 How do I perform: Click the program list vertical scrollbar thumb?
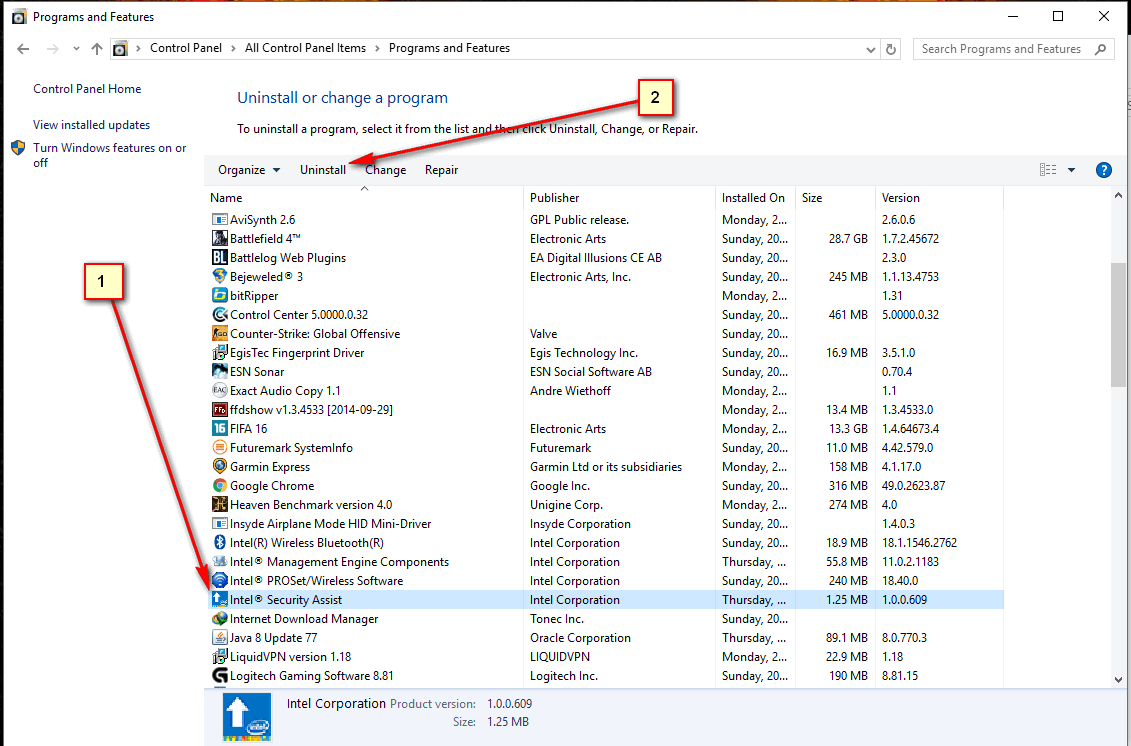pos(1117,325)
